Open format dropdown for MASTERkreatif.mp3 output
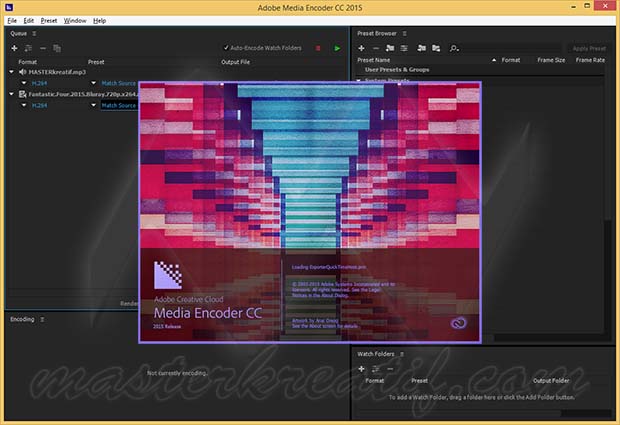The image size is (620, 425). click(x=24, y=83)
